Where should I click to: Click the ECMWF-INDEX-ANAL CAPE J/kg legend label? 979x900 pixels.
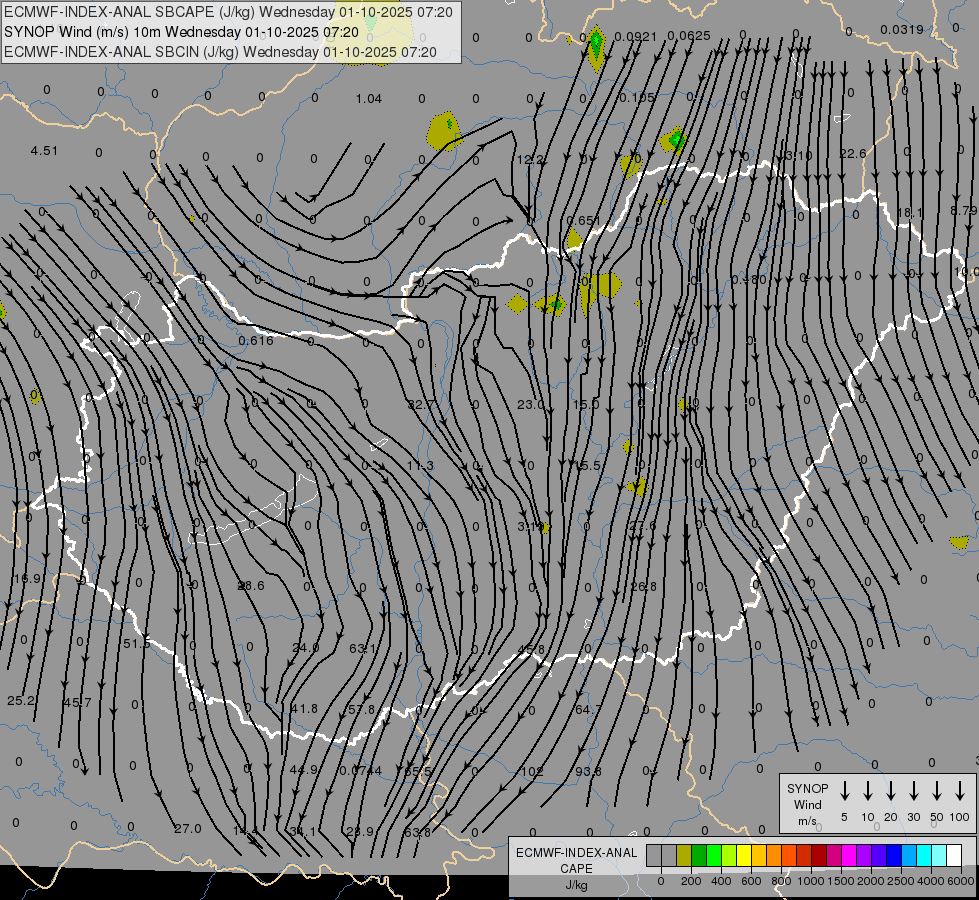tap(576, 868)
